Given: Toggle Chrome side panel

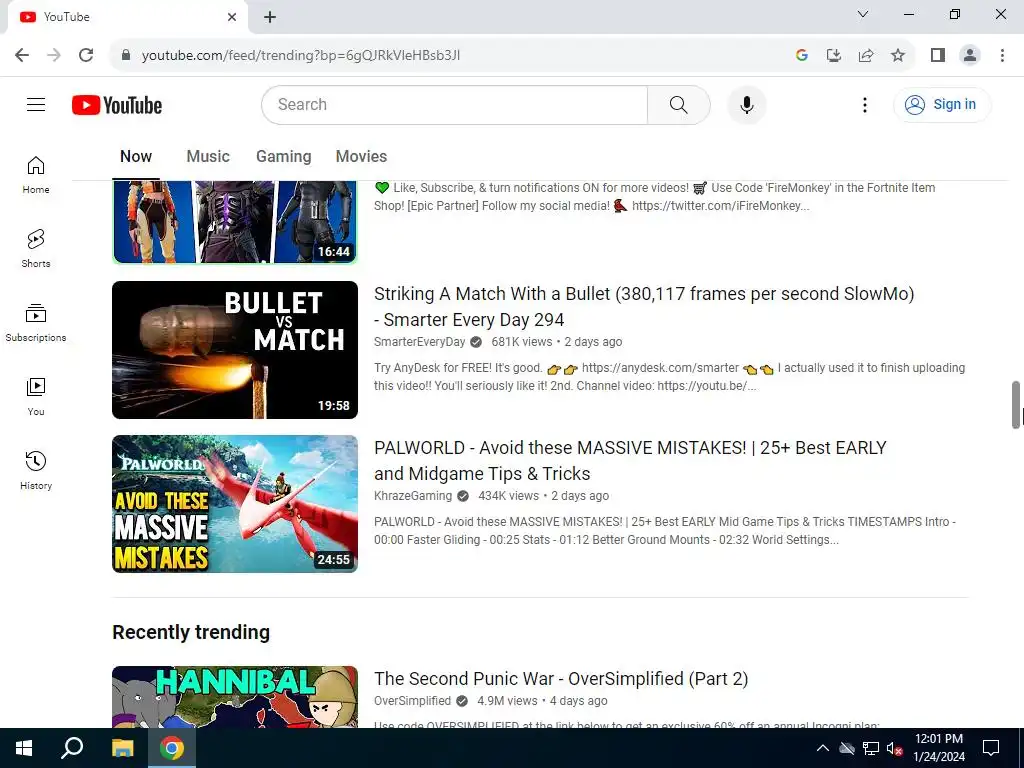Looking at the screenshot, I should coord(938,56).
